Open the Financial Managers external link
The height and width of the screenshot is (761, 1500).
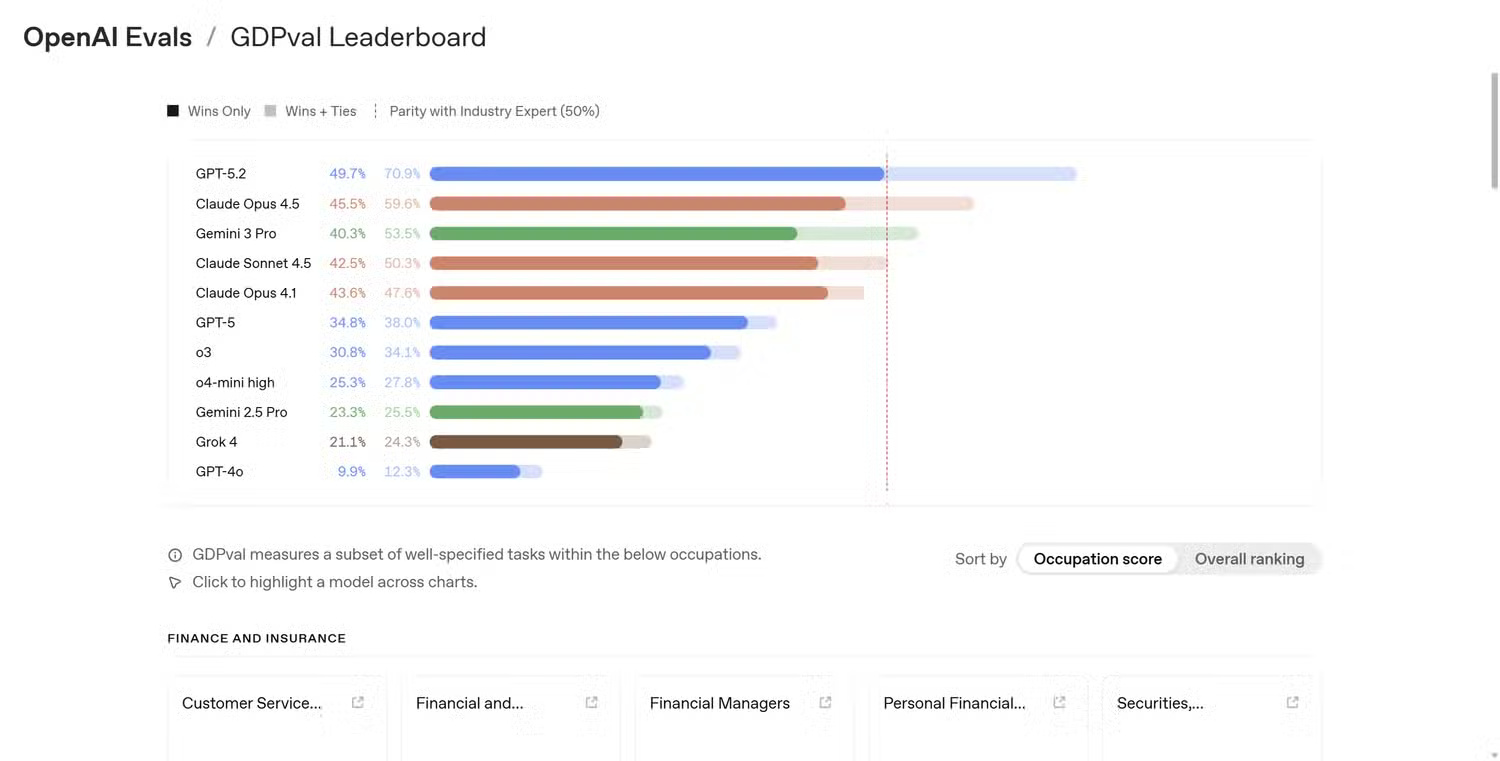pyautogui.click(x=824, y=702)
